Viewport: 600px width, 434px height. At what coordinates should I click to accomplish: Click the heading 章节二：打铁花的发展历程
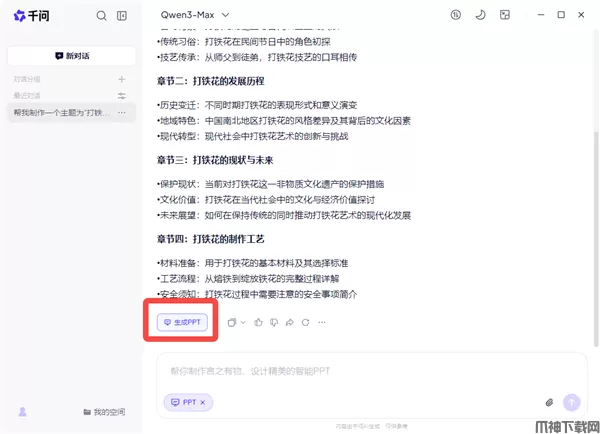pyautogui.click(x=210, y=81)
